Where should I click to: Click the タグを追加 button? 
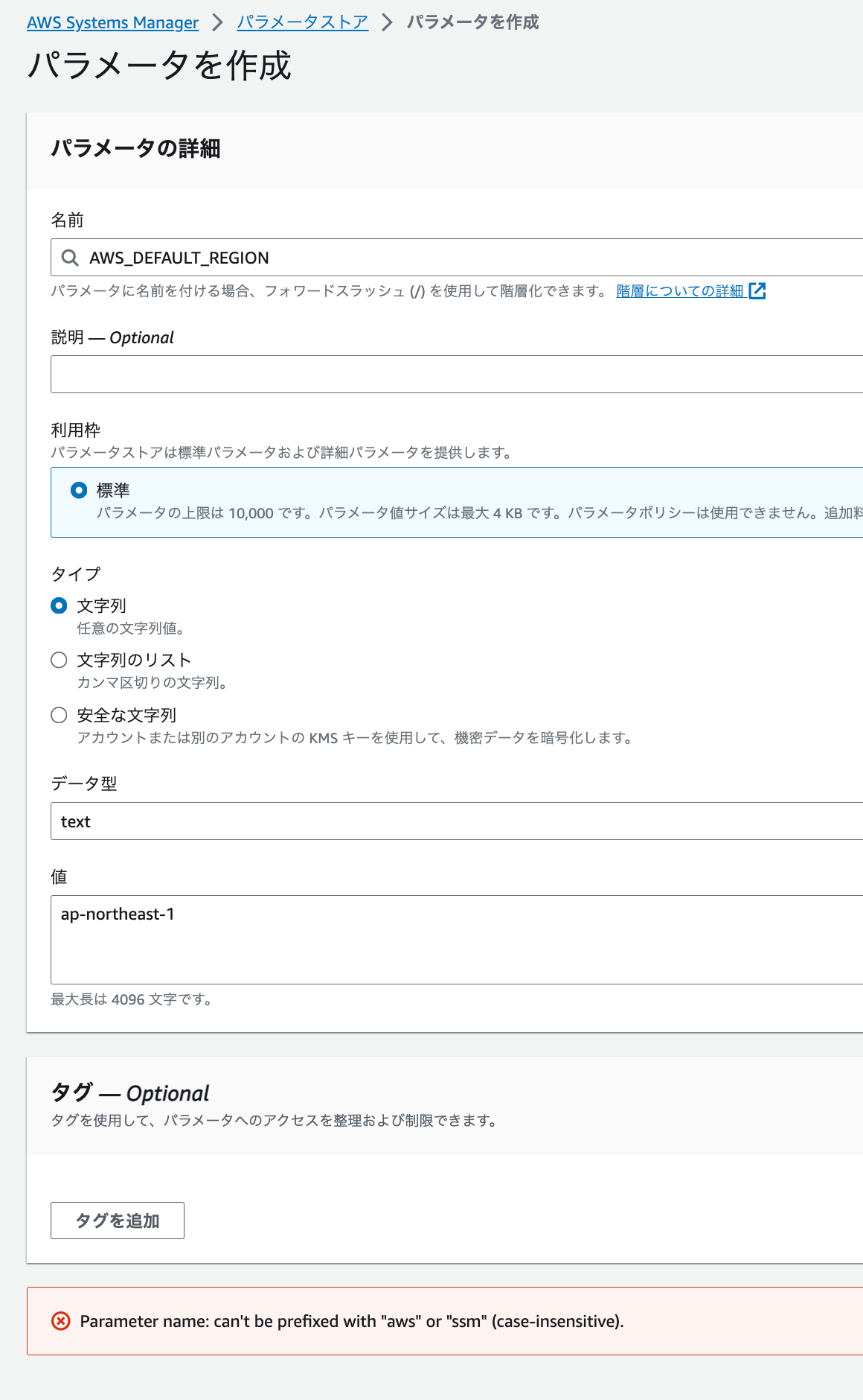coord(117,1220)
